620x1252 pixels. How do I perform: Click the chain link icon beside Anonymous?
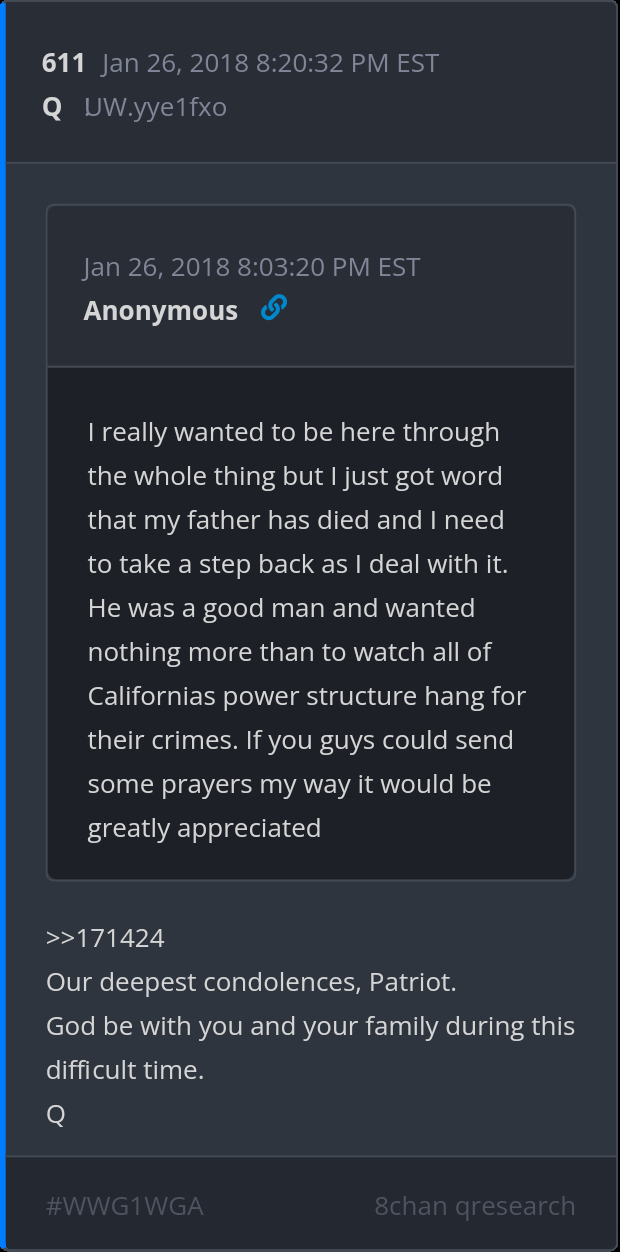(273, 309)
